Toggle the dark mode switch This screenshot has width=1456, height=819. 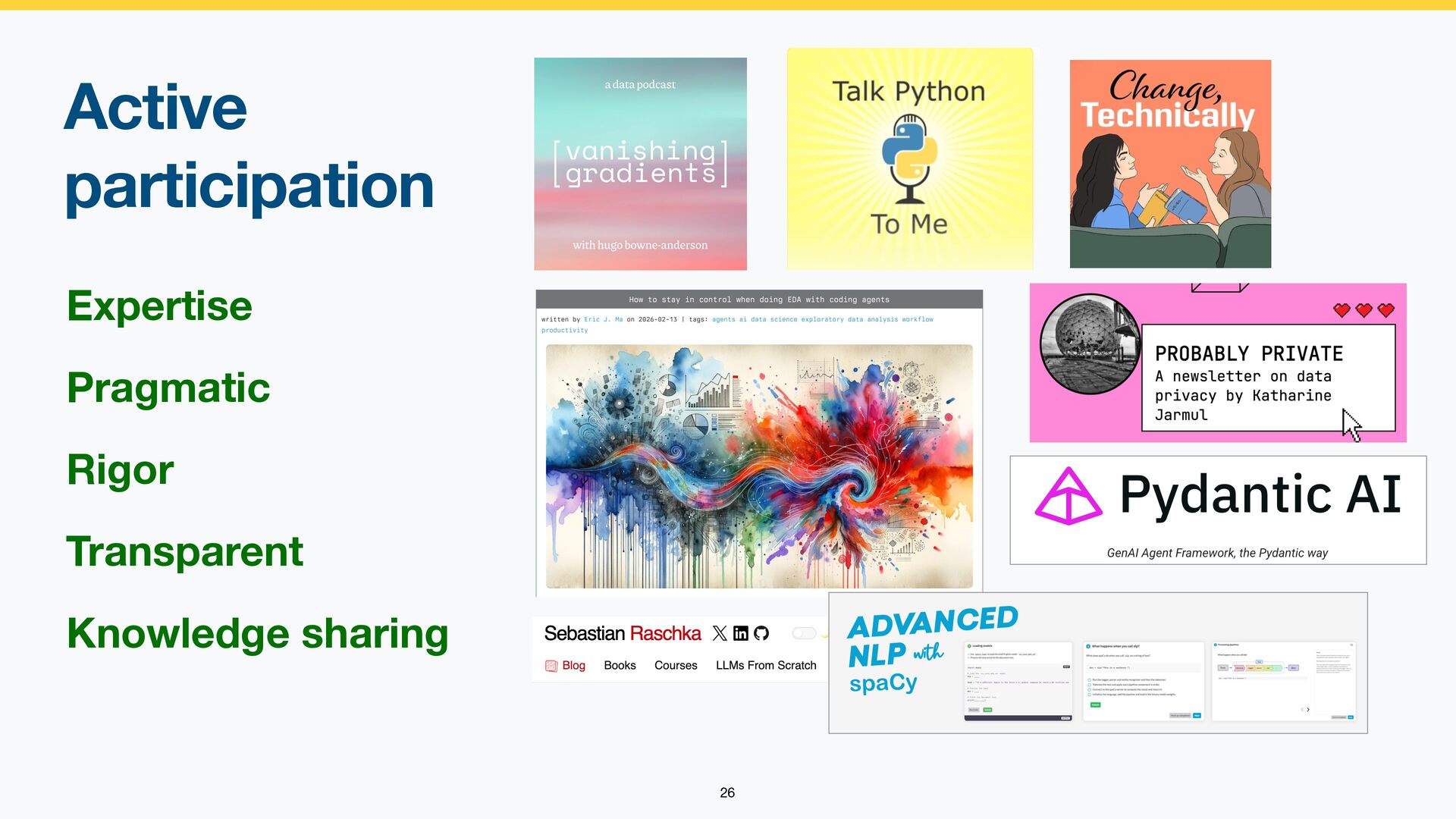click(x=804, y=633)
